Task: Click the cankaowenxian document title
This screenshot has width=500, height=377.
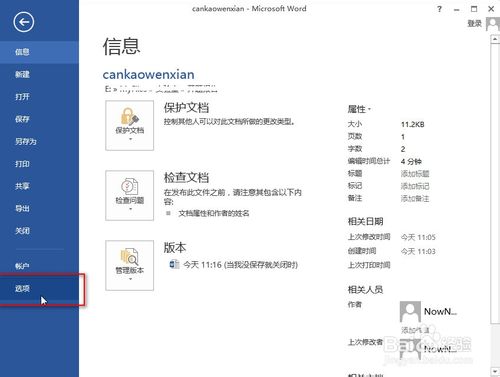Action: (149, 74)
